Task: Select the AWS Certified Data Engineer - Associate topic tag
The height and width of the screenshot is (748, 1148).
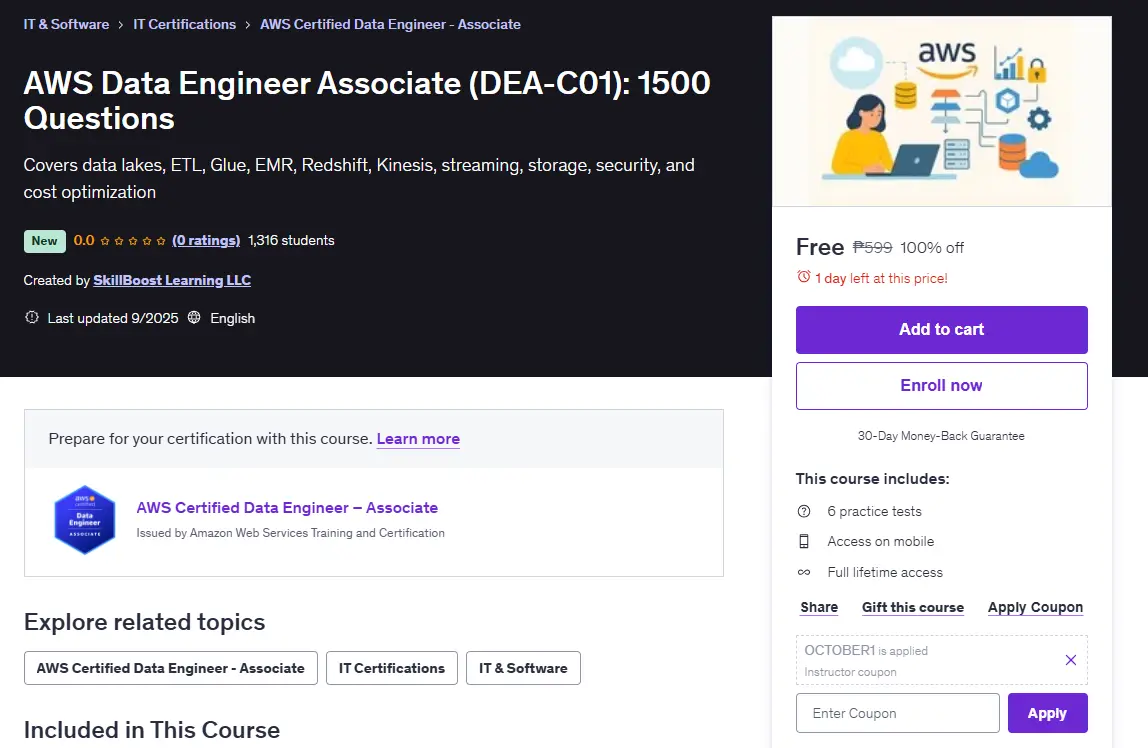Action: coord(171,668)
